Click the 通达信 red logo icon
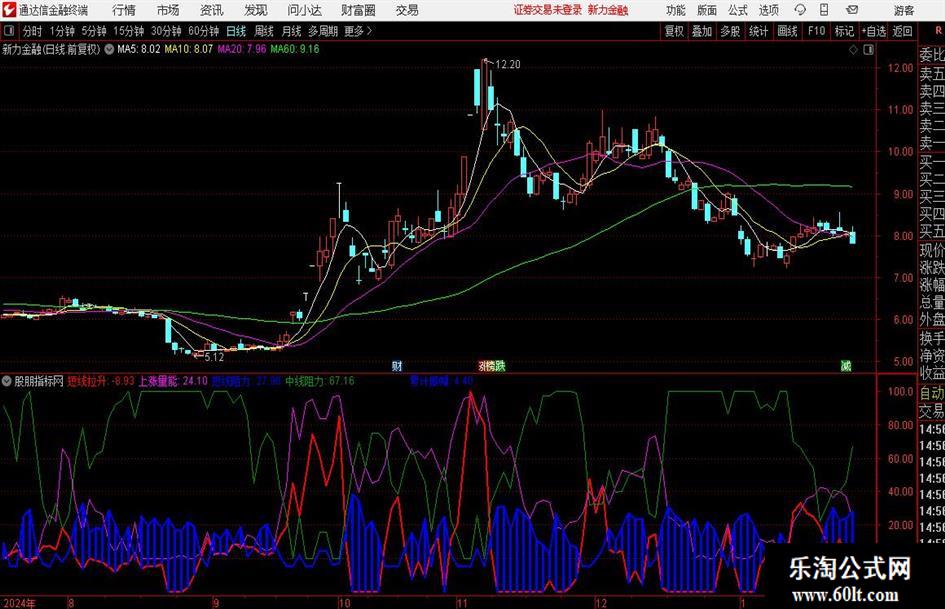The image size is (945, 609). pos(9,10)
